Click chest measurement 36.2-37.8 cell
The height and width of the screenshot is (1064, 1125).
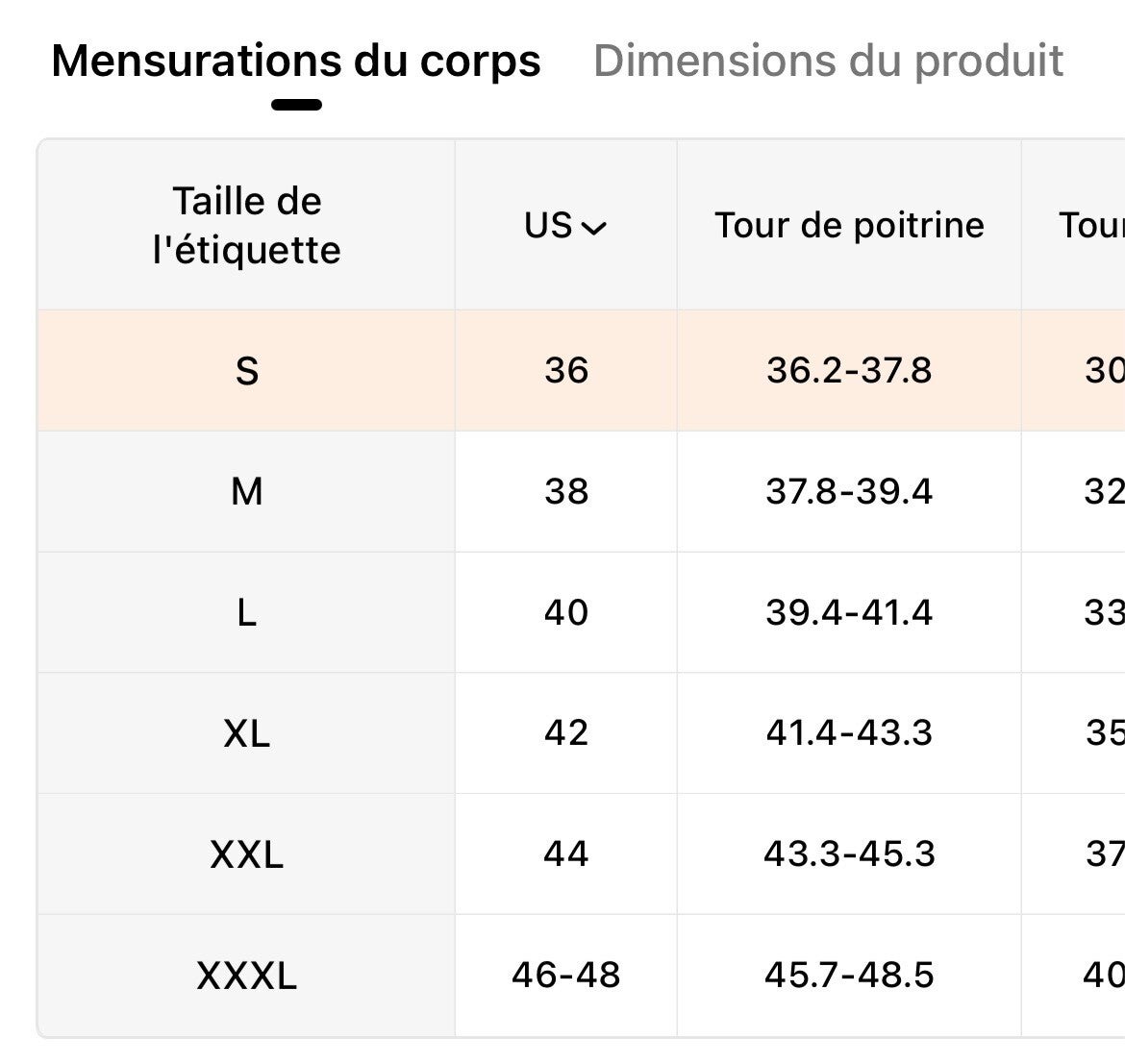point(849,371)
